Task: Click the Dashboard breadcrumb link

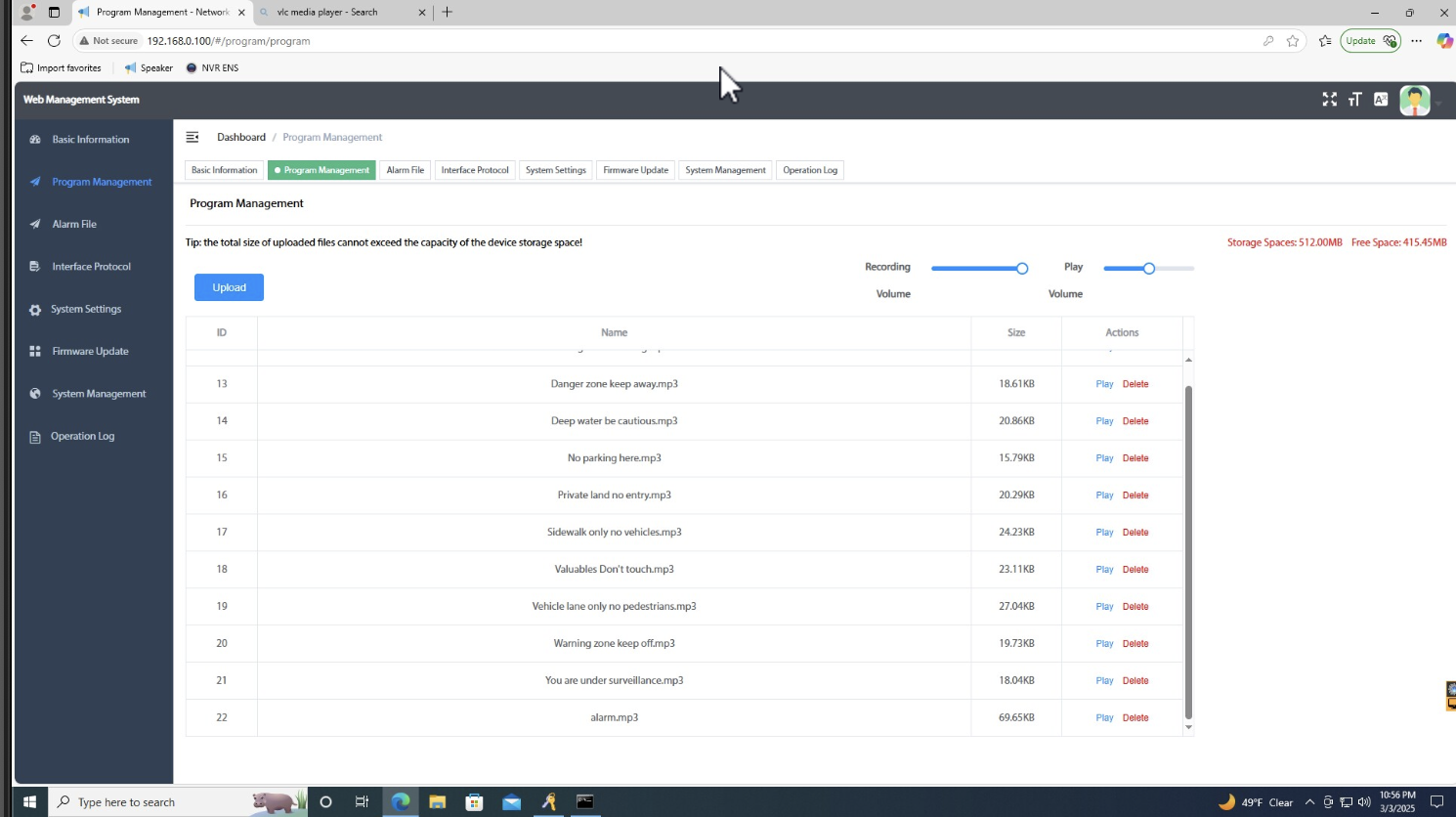Action: point(241,137)
